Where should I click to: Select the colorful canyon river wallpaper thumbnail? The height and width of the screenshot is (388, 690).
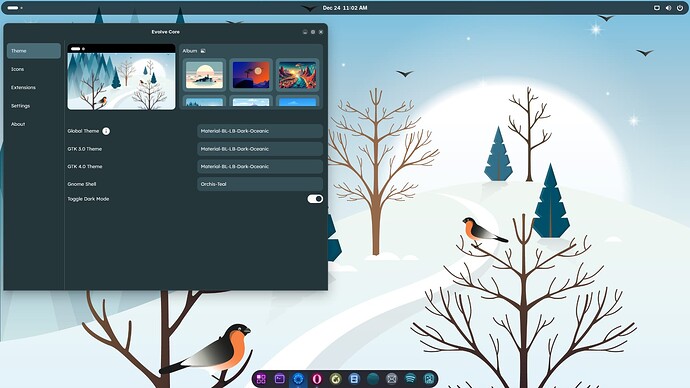point(297,75)
